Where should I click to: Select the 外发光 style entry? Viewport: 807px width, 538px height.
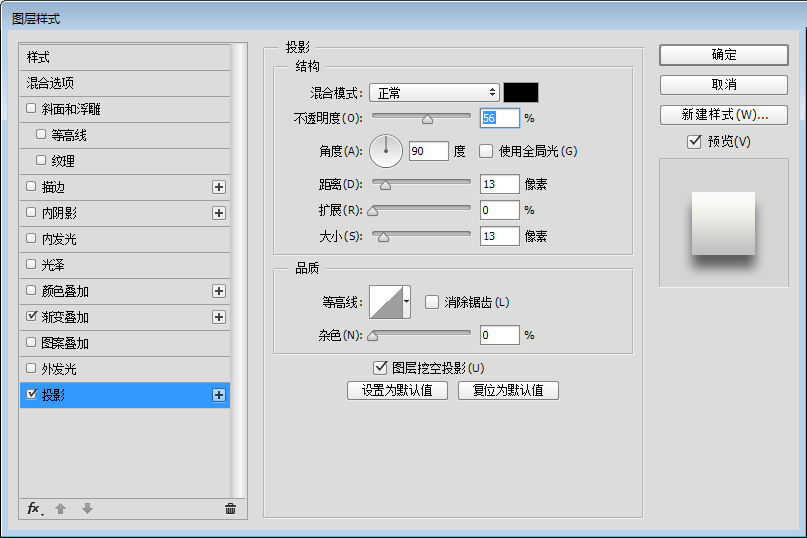[59, 369]
